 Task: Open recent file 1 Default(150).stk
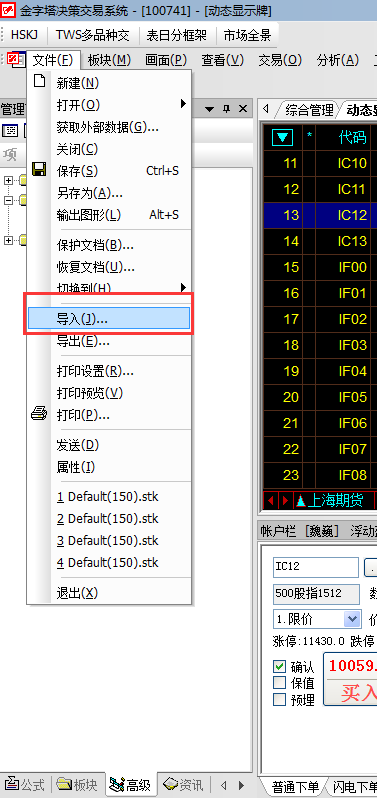point(109,496)
